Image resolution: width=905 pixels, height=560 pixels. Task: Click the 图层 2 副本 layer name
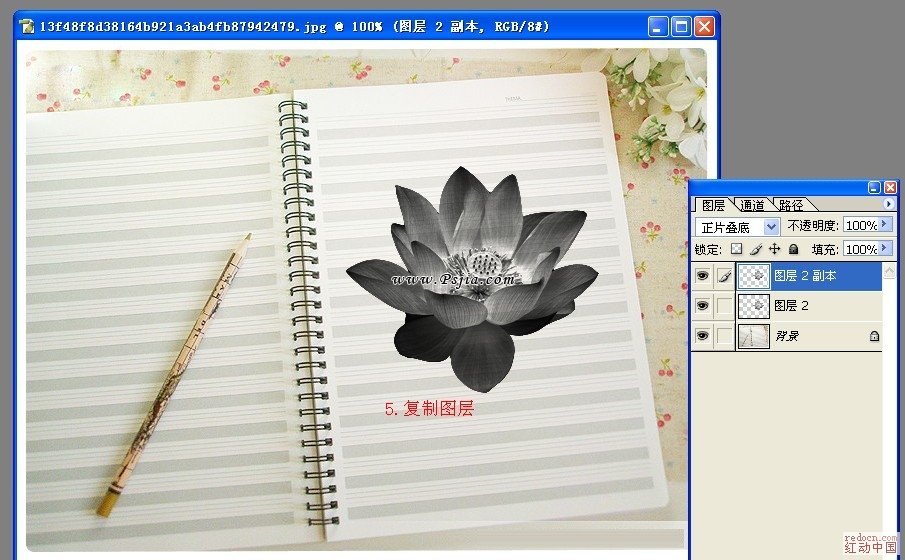[805, 276]
